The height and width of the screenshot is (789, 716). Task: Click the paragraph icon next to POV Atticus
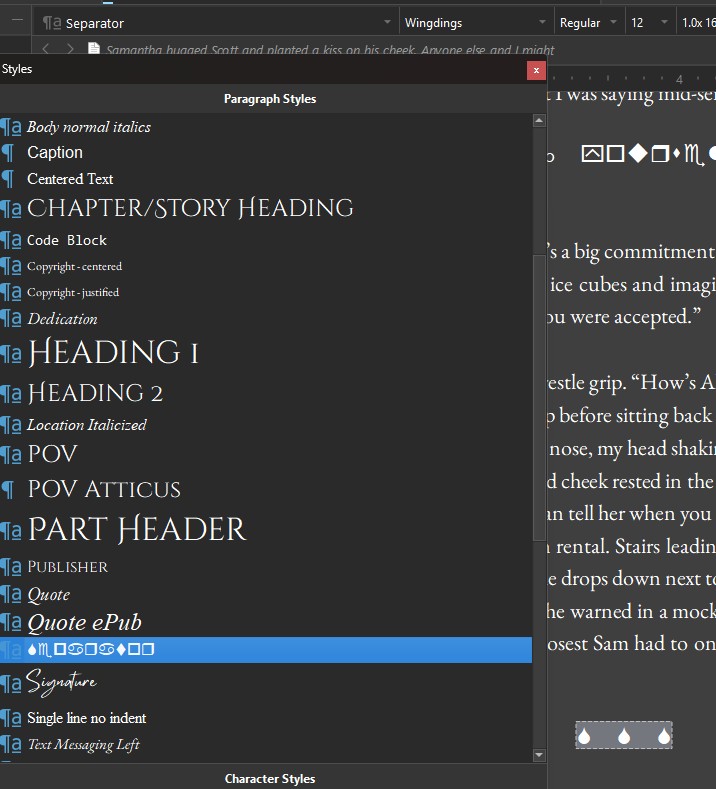coord(9,490)
